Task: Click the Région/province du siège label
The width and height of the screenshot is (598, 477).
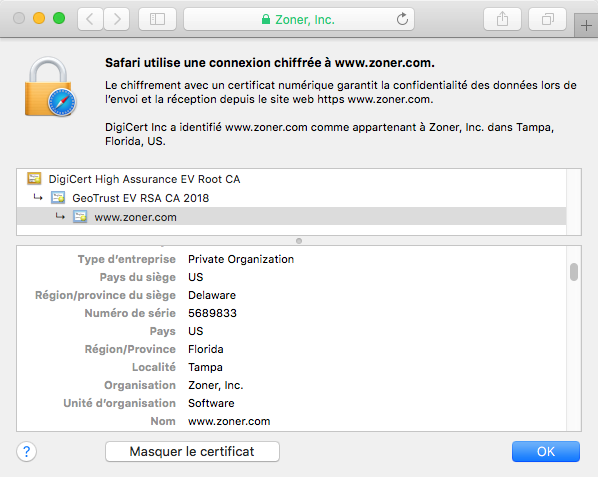Action: click(105, 295)
